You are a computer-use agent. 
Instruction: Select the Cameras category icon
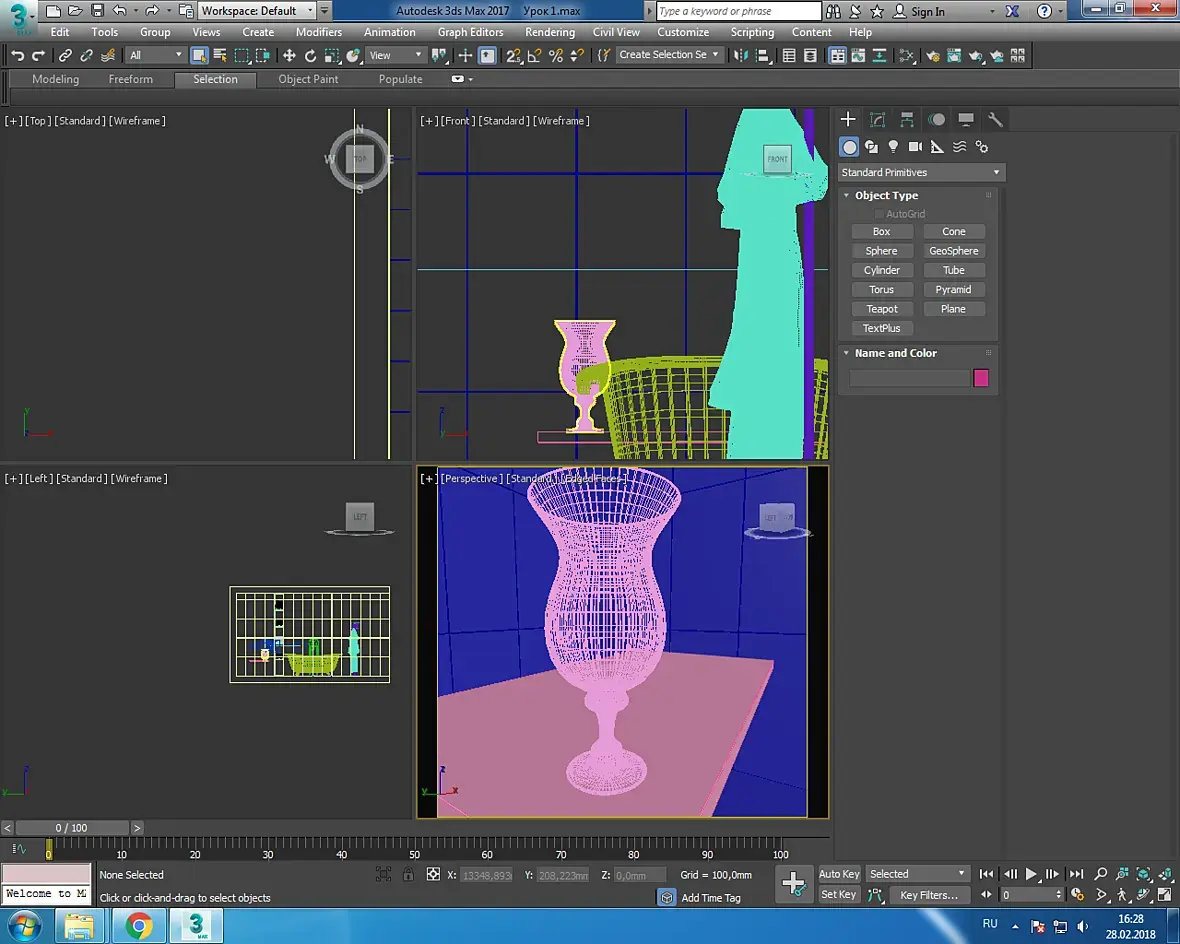click(x=915, y=147)
